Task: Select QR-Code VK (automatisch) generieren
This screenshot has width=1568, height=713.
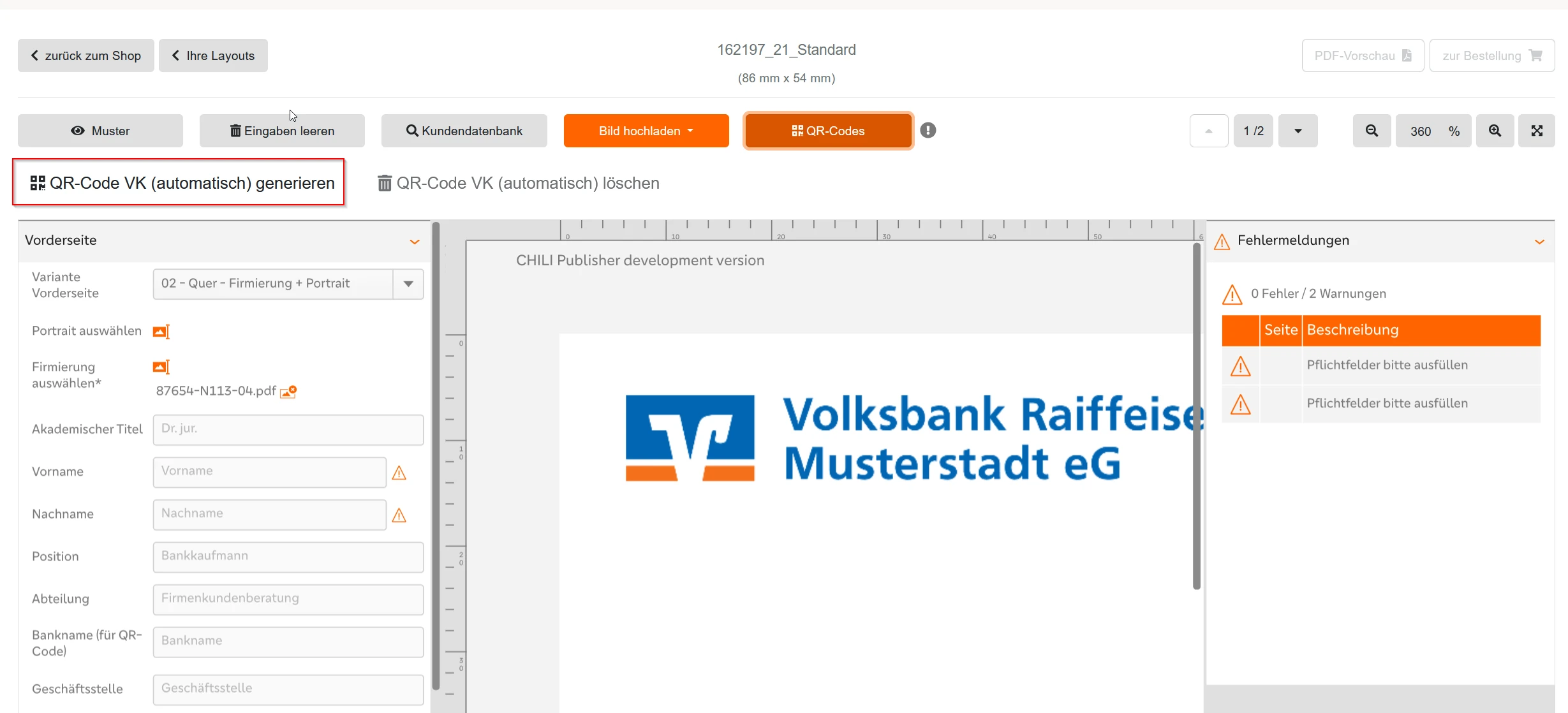Action: pyautogui.click(x=182, y=184)
